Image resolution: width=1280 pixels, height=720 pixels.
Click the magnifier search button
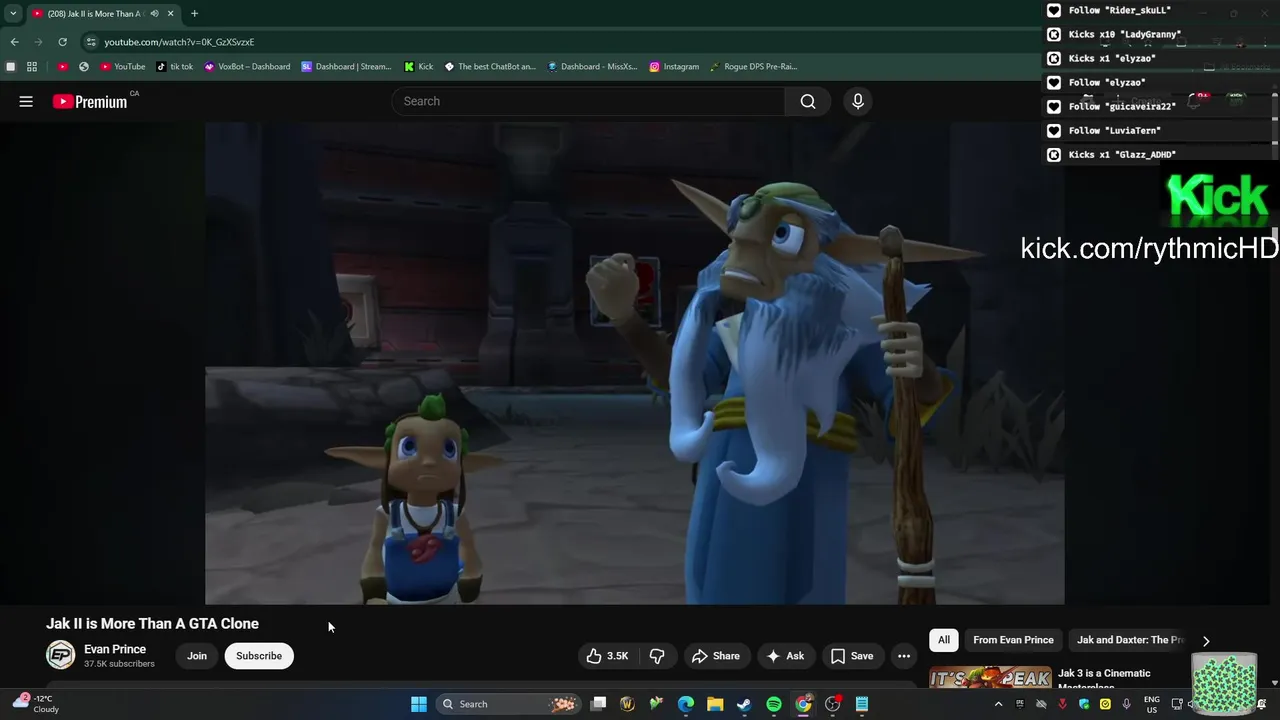[808, 101]
